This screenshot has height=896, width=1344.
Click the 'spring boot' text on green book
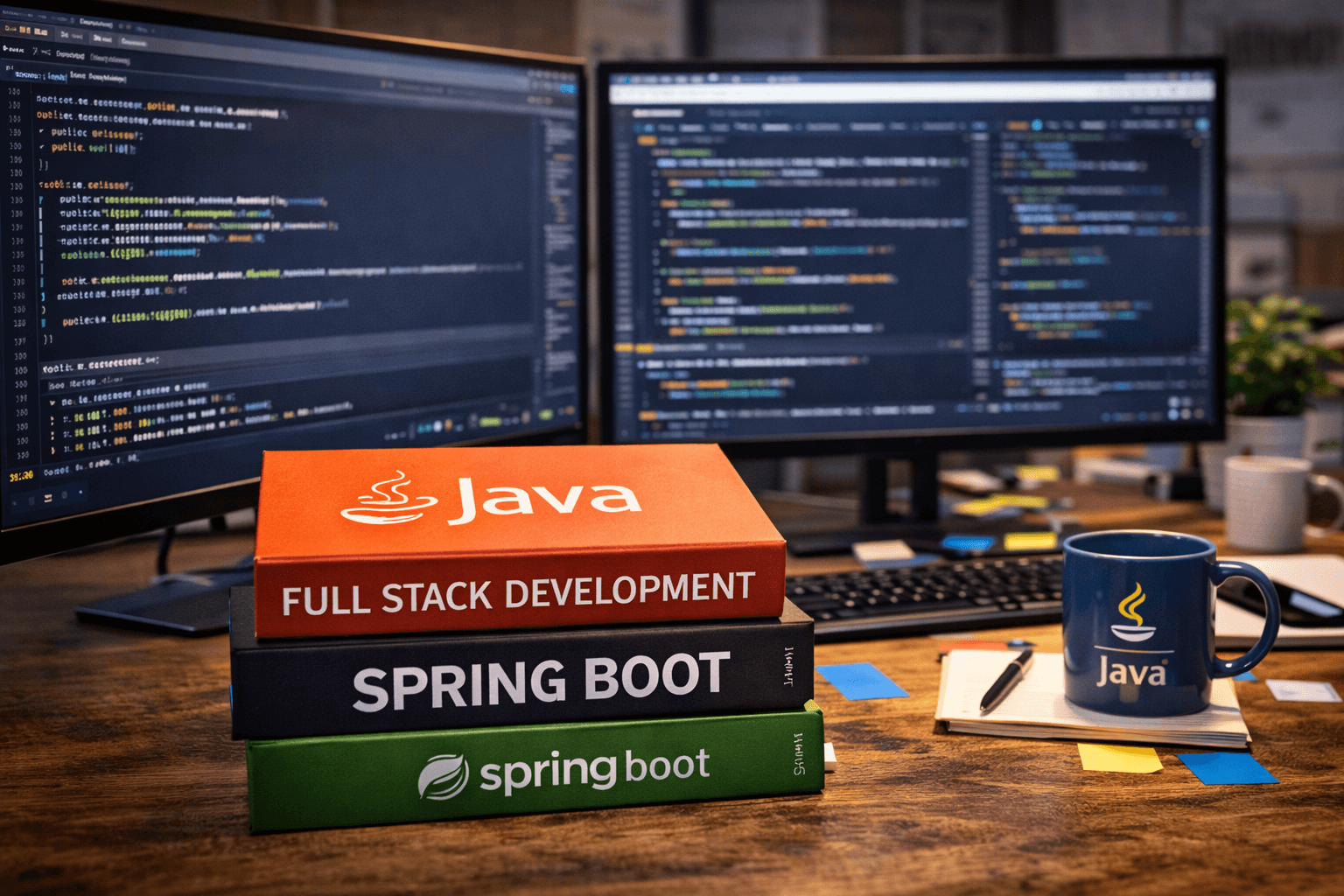click(x=593, y=770)
